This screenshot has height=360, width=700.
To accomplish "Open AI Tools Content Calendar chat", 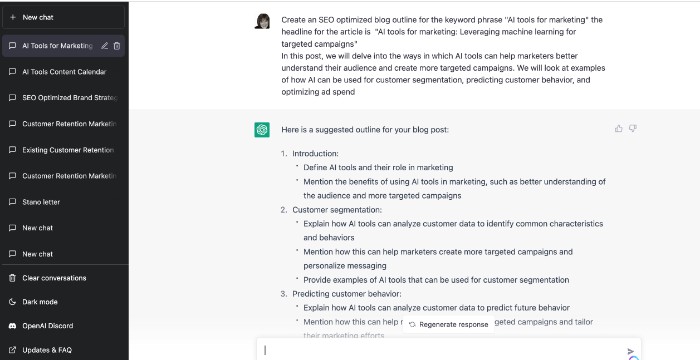I will point(63,72).
